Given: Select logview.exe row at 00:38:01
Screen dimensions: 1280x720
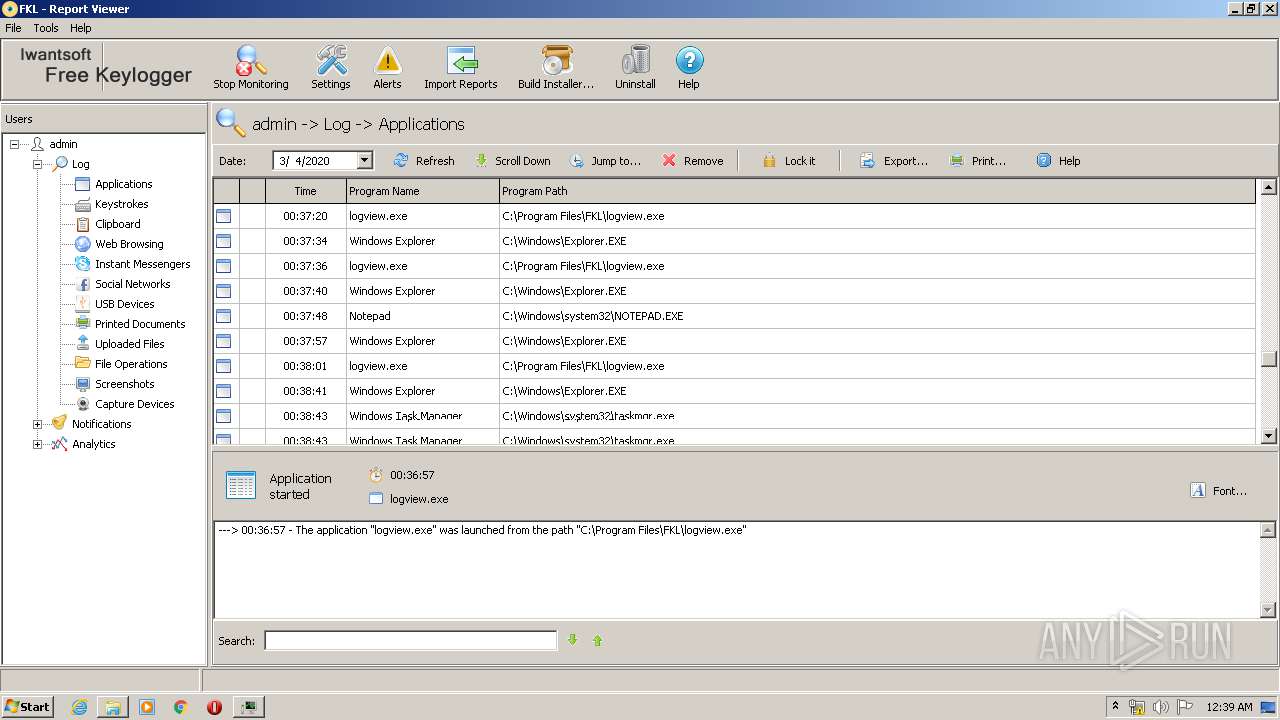Looking at the screenshot, I should [734, 366].
